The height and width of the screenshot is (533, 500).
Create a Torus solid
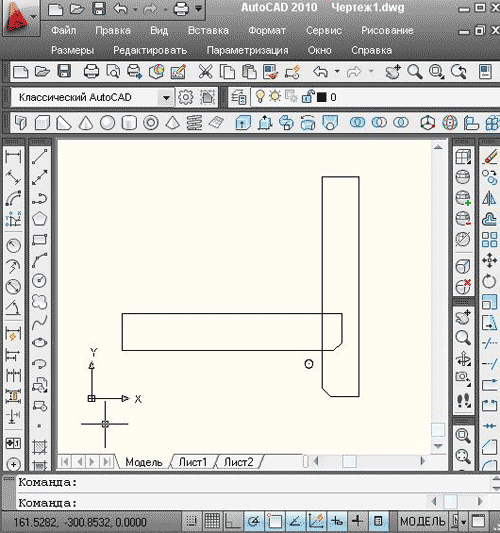click(151, 123)
